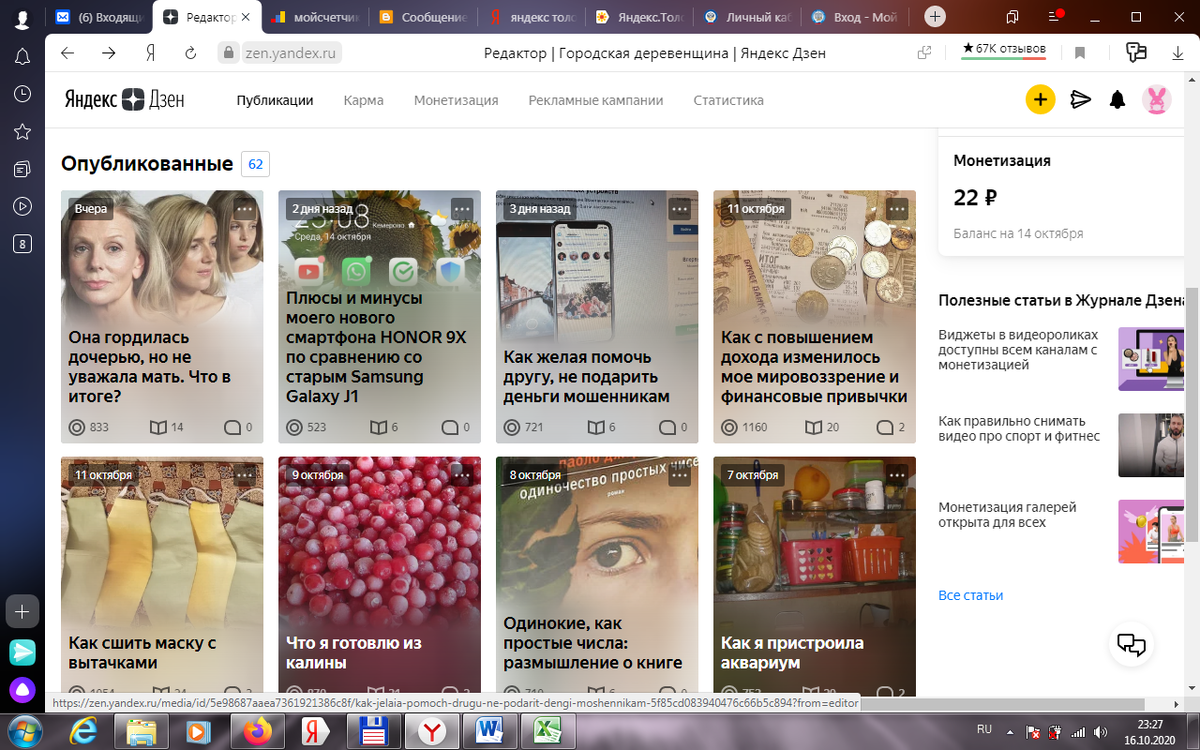Open the three-dot menu on HONOR 9X card

[461, 208]
